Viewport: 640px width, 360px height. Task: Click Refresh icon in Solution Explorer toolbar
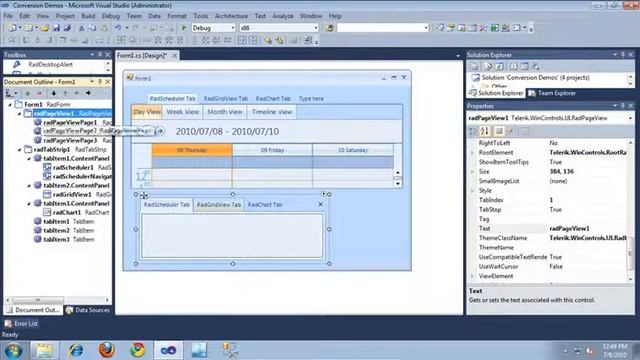pos(499,66)
